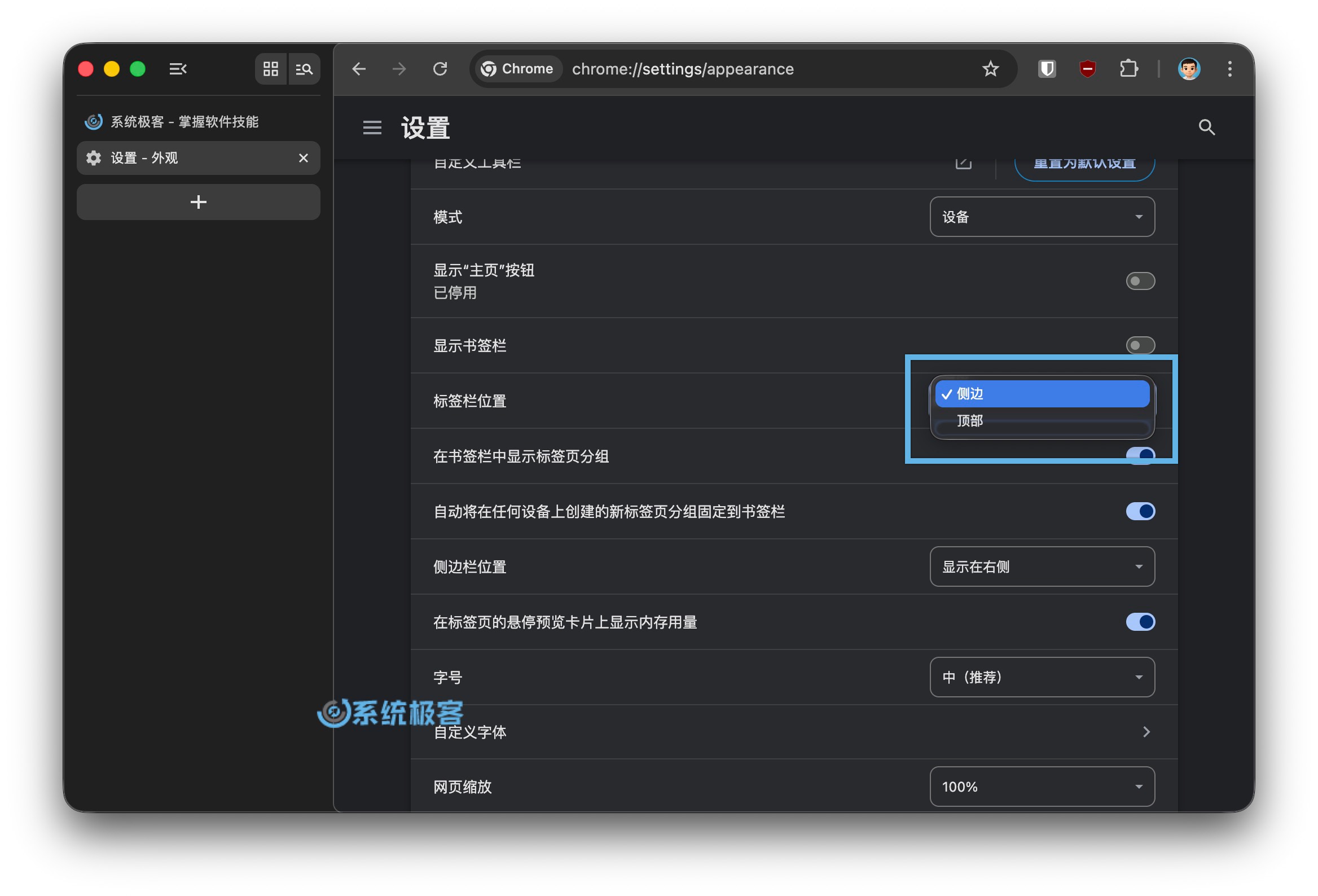Bookmark this page with star icon
1318x896 pixels.
click(990, 69)
